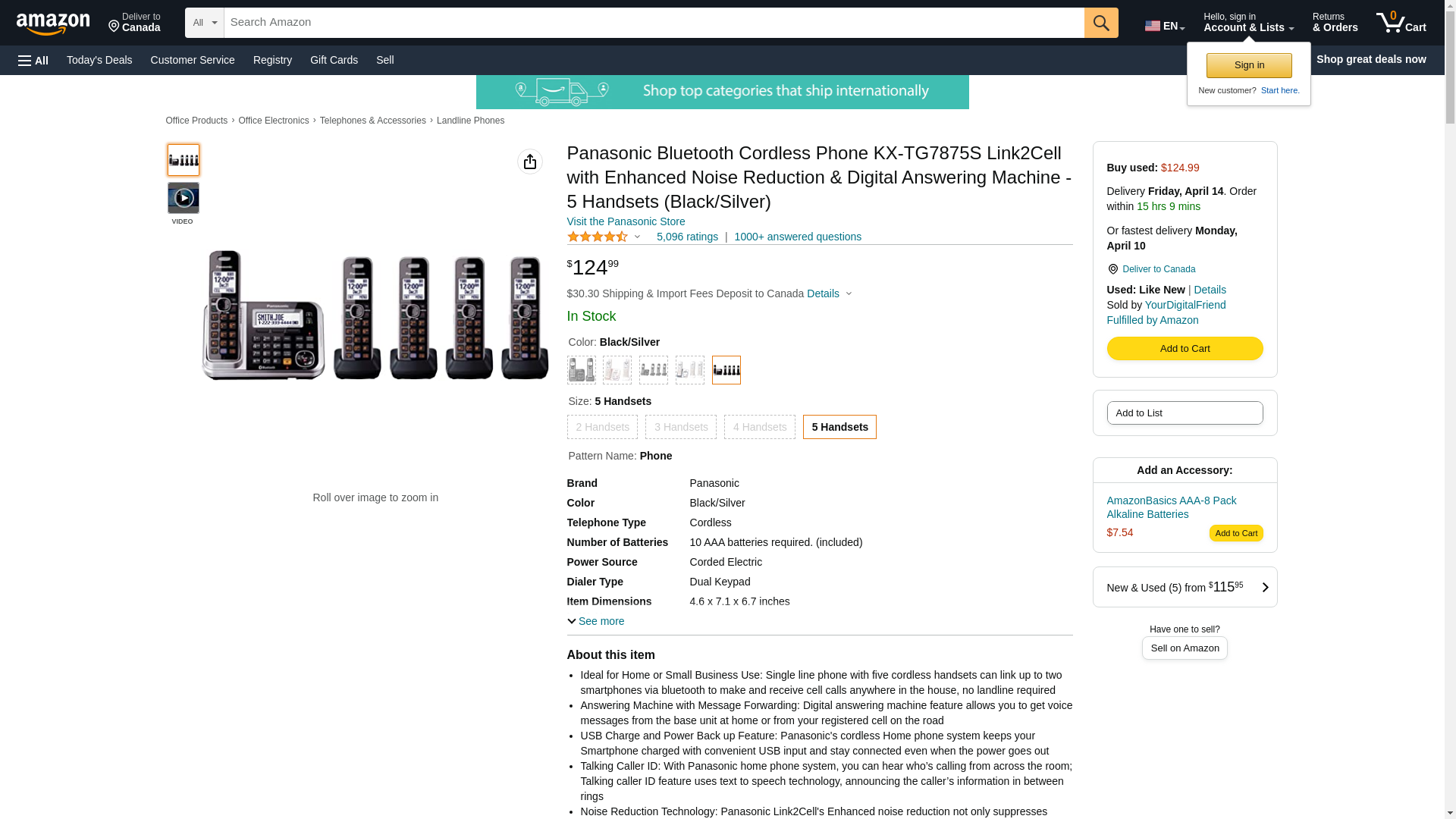Select the 2 Handsets size option
The image size is (1456, 819).
click(x=602, y=427)
